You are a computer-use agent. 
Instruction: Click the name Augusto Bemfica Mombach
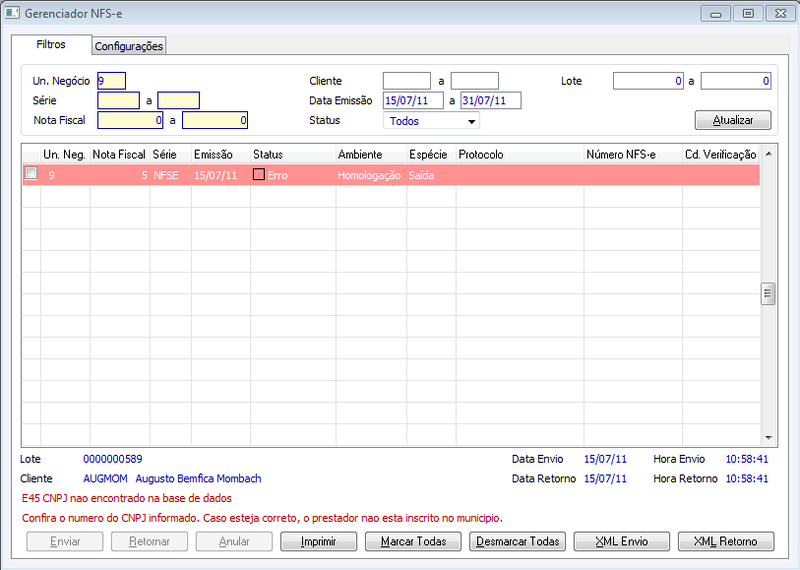(x=198, y=478)
